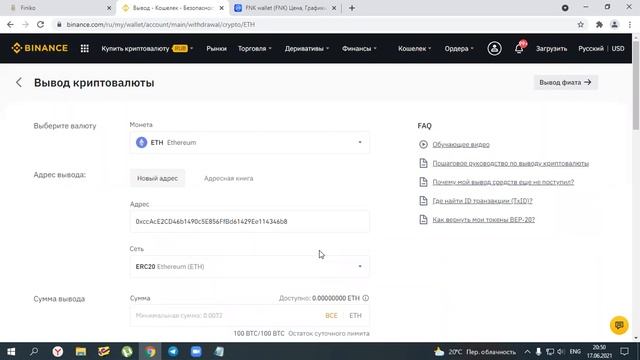Open the notifications bell
This screenshot has height=360, width=640.
(x=519, y=48)
